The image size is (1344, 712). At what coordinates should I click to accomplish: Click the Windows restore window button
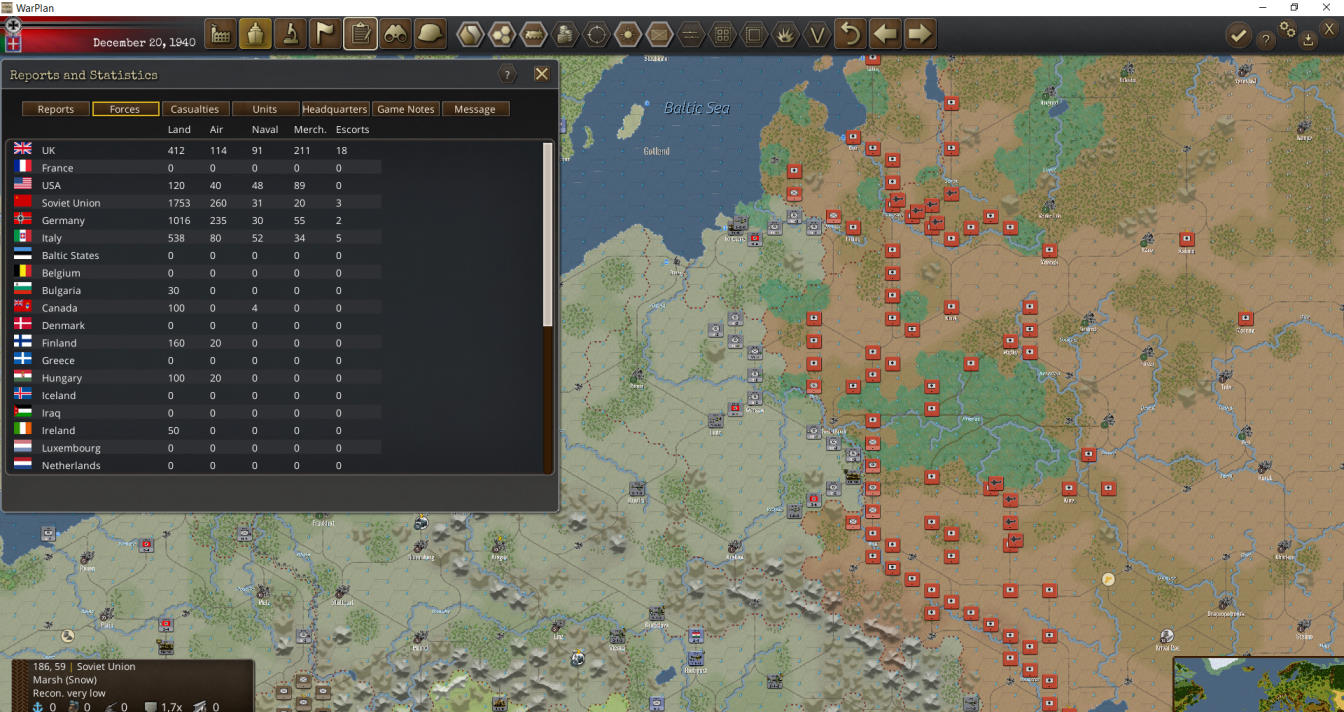pos(1294,7)
